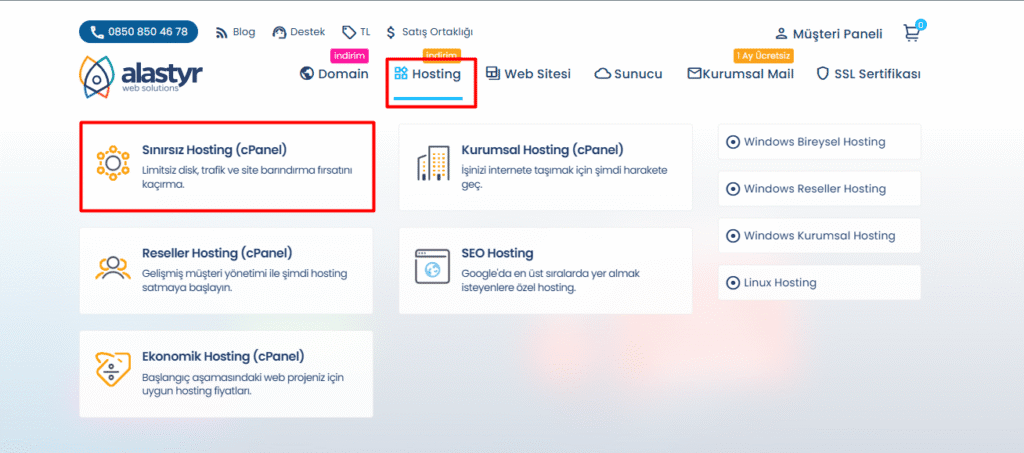
Task: Open the Sunucu menu
Action: [638, 74]
